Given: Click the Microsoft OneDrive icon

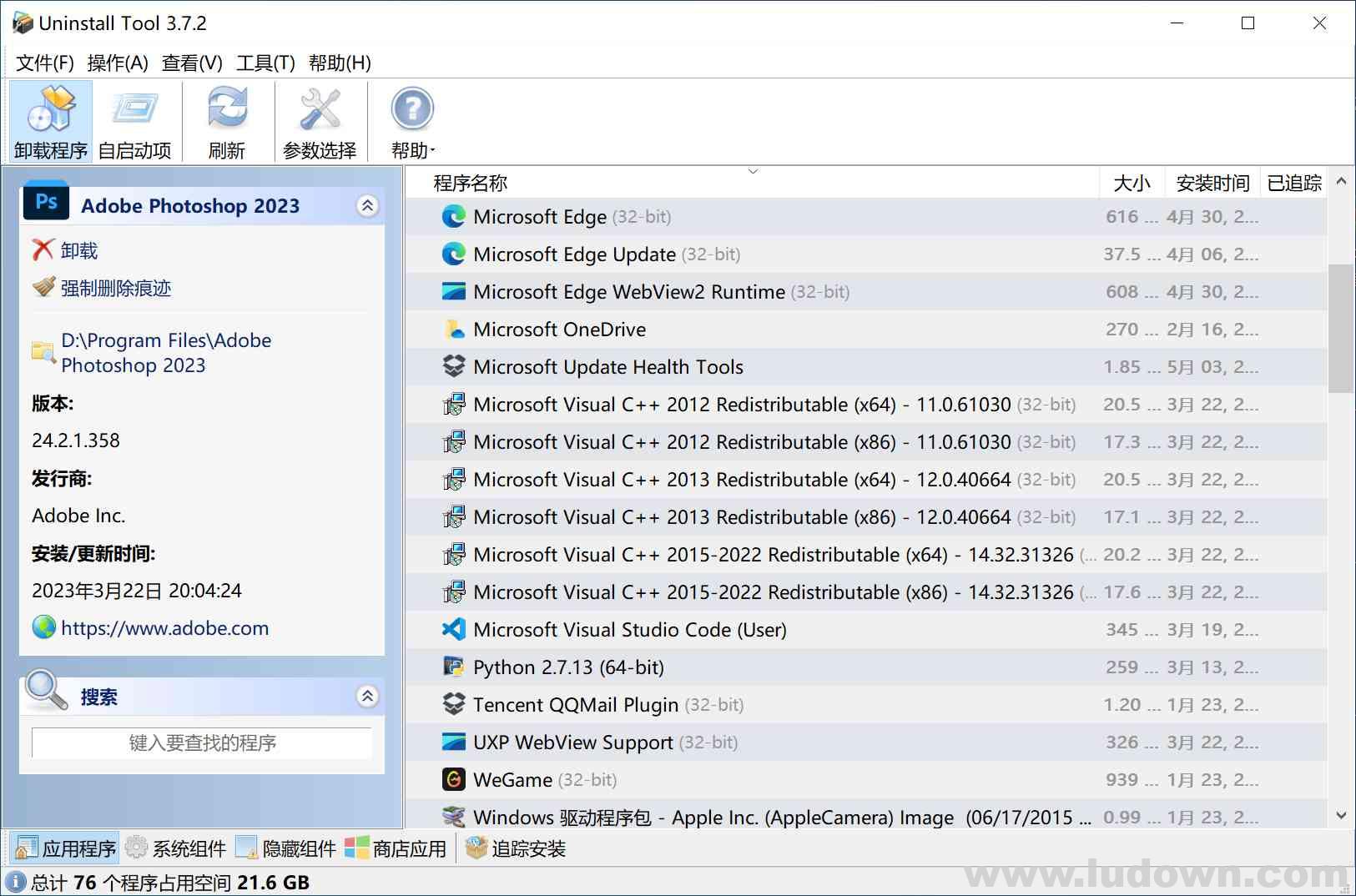Looking at the screenshot, I should (453, 330).
